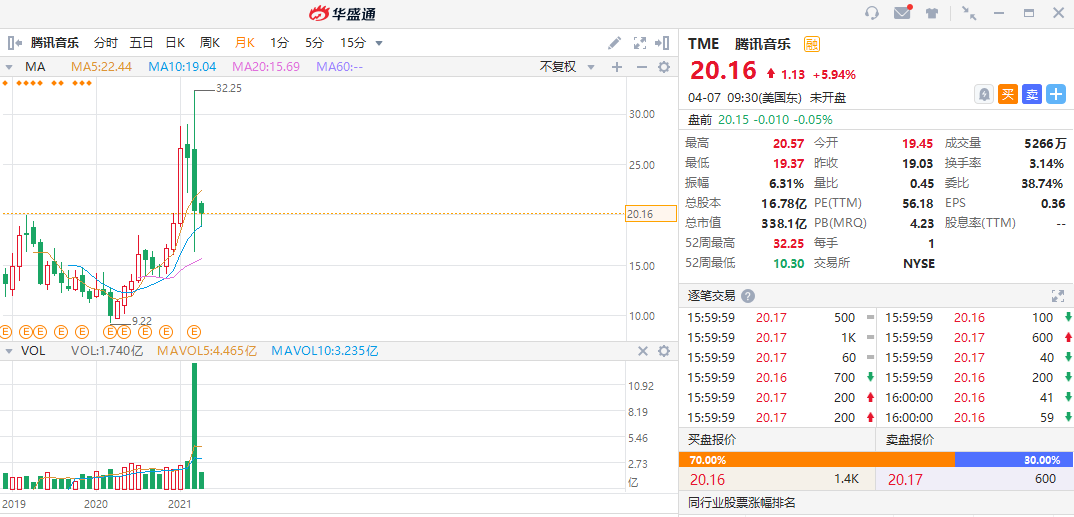Zoom in the K-line chart with plus

(616, 66)
